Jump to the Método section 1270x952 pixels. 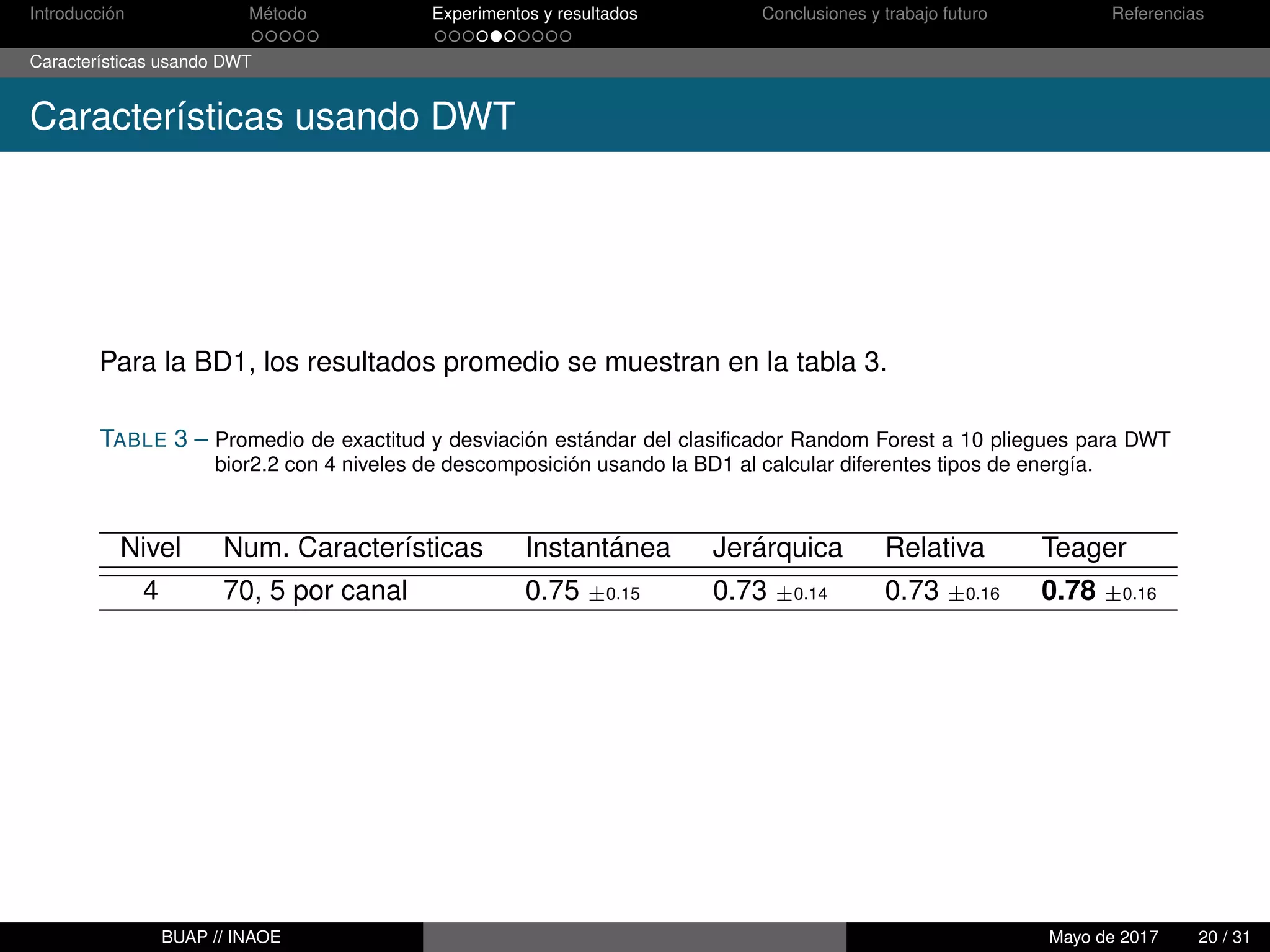pos(278,14)
